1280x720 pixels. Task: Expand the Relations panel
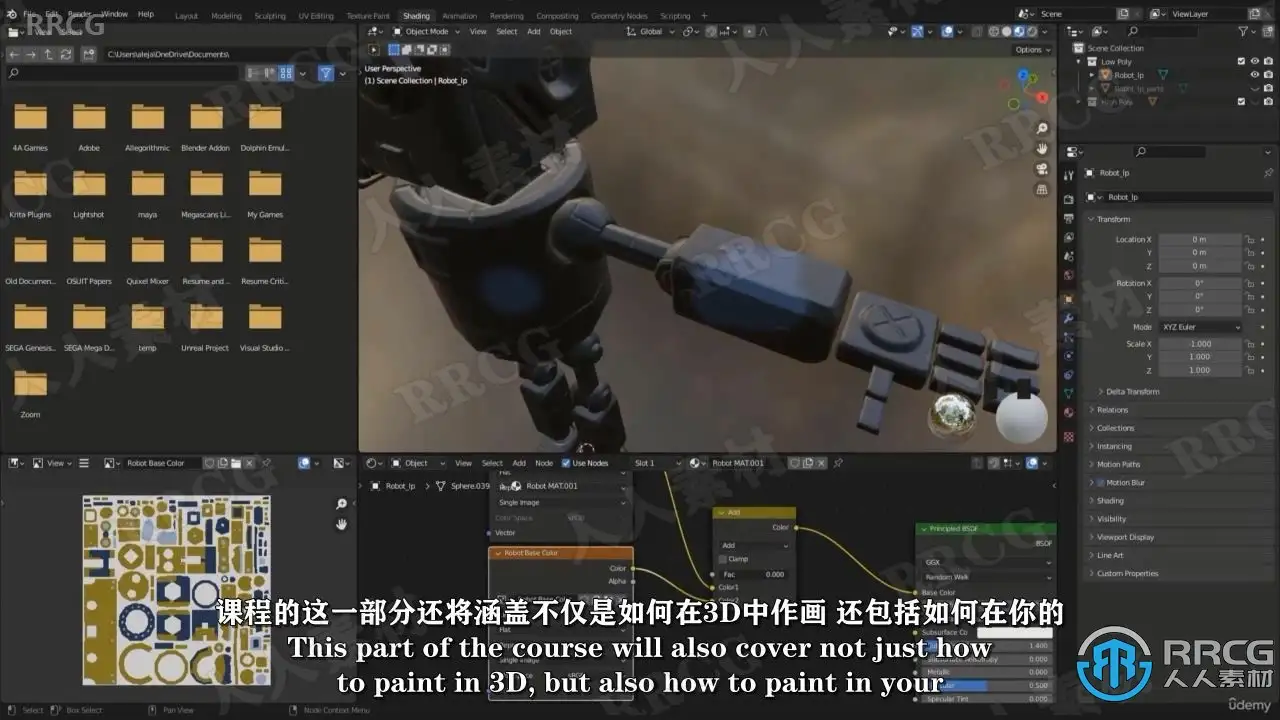click(x=1112, y=410)
